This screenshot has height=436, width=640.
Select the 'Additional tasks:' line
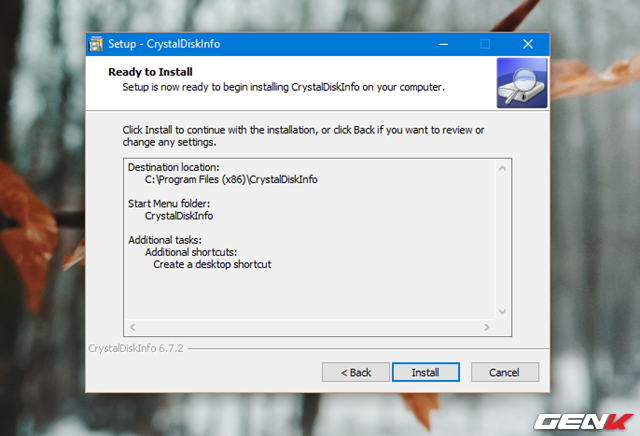pos(164,240)
